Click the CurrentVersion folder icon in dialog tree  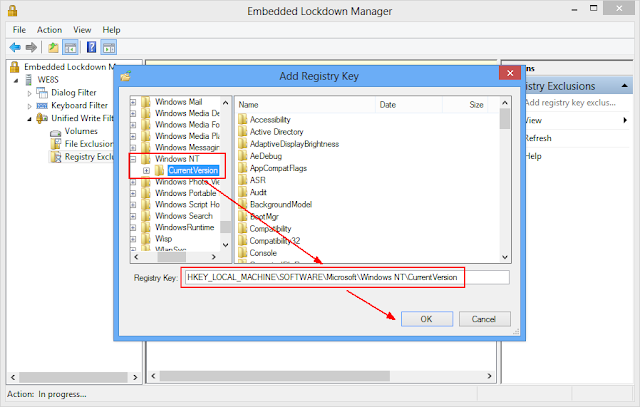tap(160, 170)
